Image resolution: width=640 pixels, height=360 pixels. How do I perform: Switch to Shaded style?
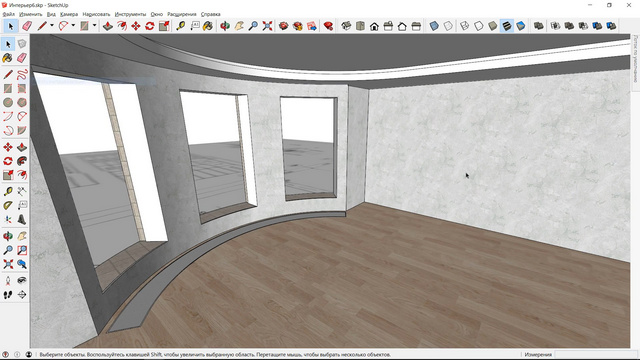point(493,26)
